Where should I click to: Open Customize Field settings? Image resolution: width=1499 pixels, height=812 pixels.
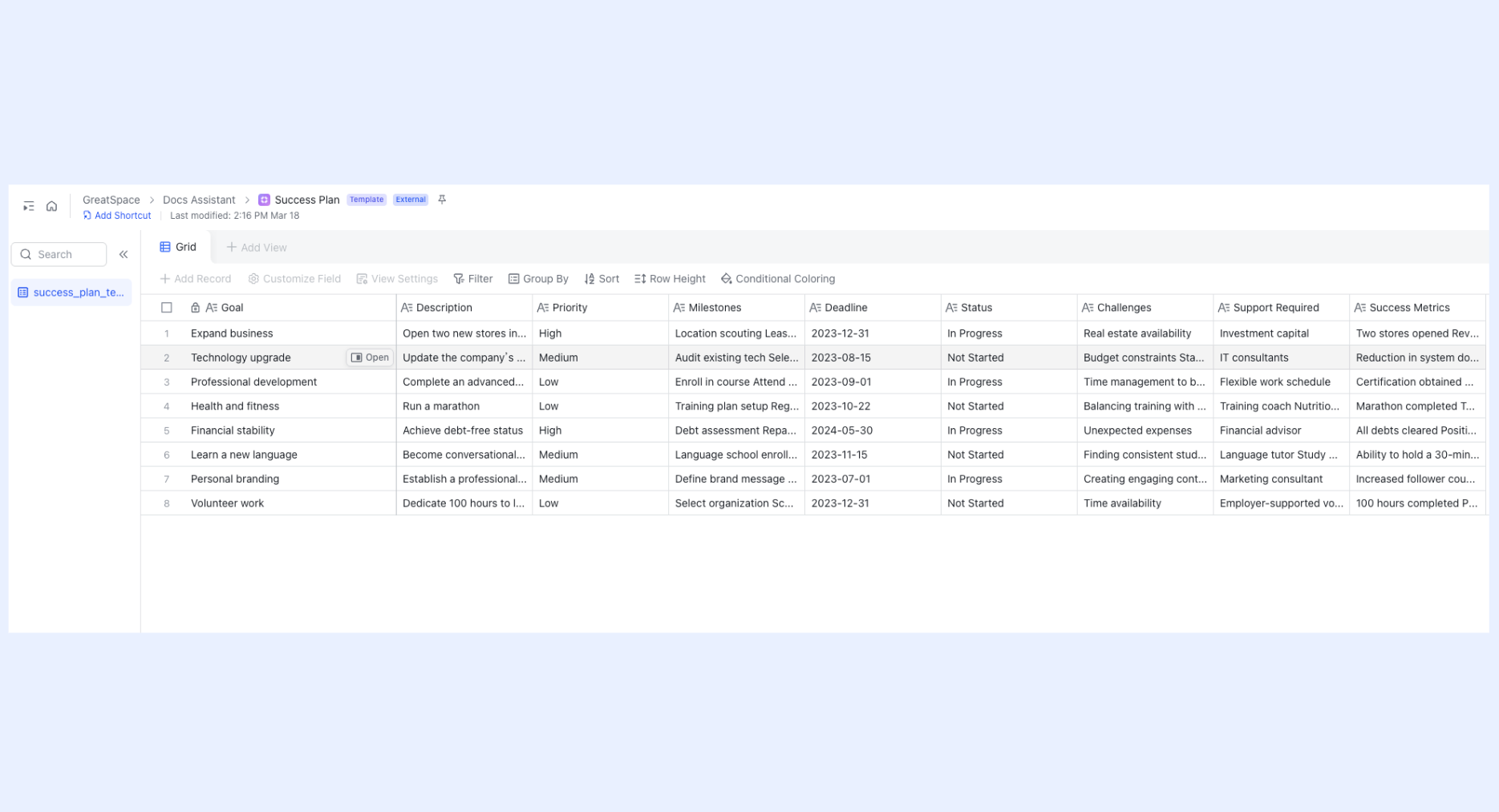(x=294, y=279)
